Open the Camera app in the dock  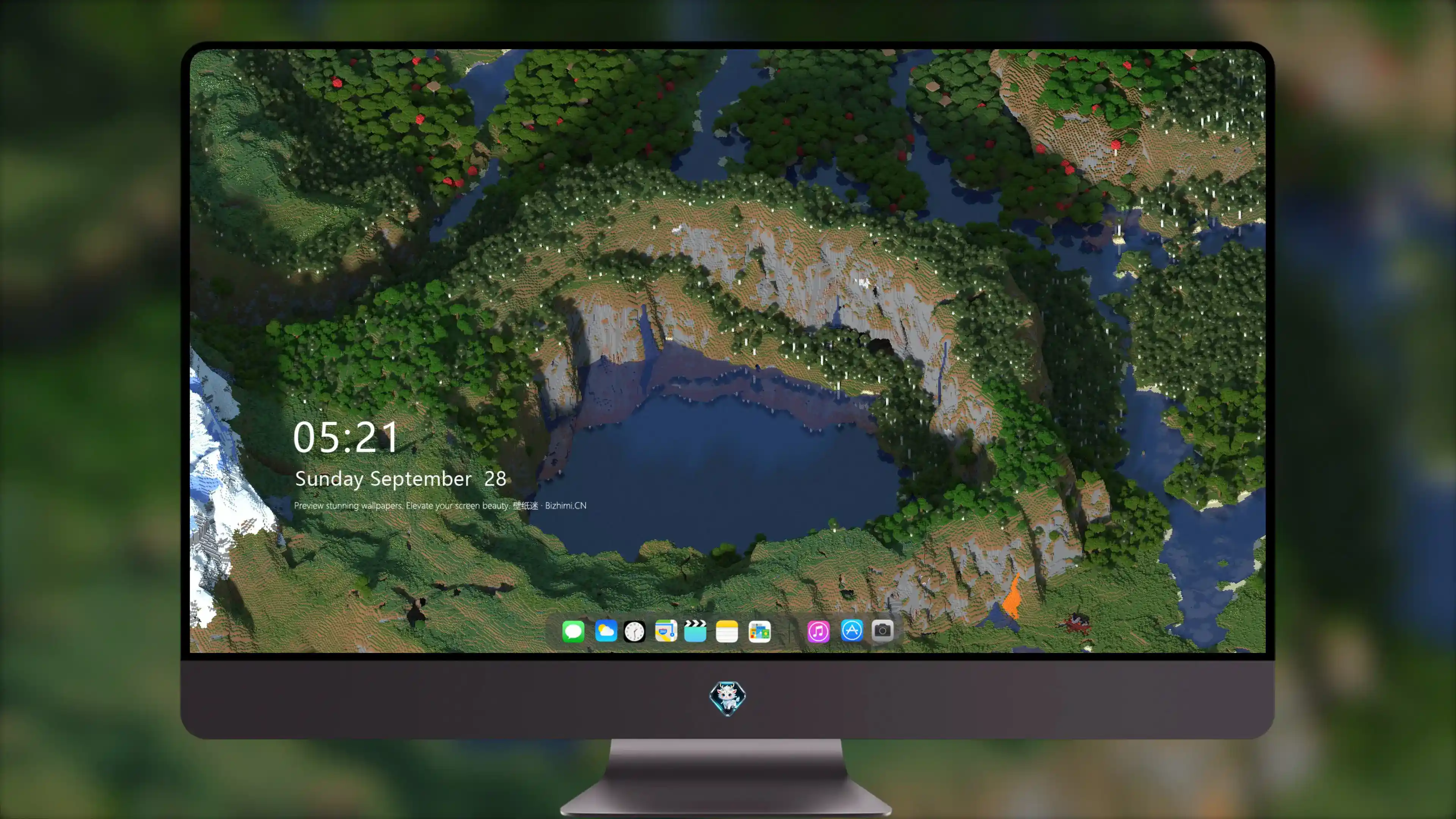coord(882,630)
